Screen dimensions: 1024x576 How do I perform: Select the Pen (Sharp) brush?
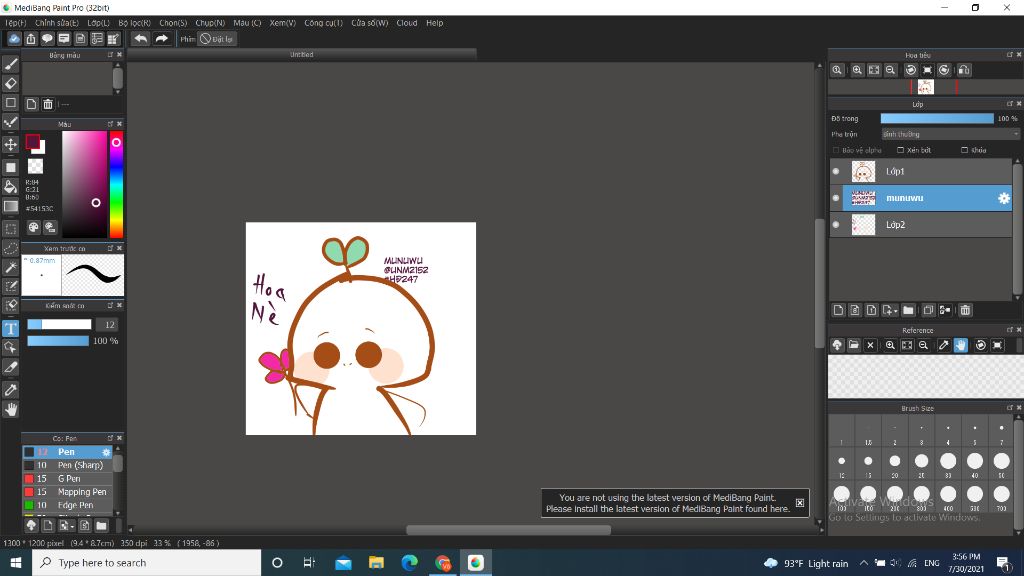click(x=68, y=465)
